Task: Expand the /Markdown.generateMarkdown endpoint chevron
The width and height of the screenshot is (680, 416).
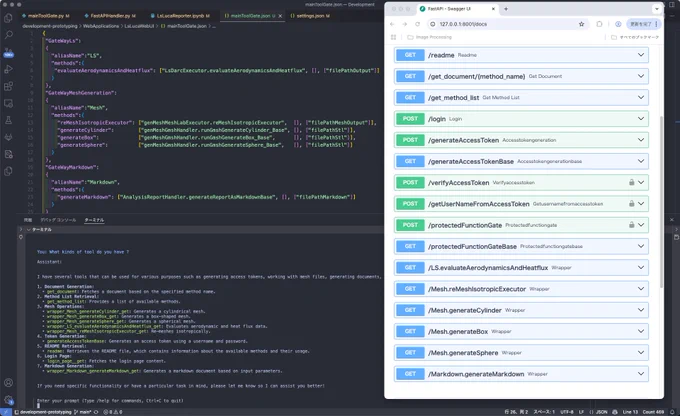Action: [641, 373]
